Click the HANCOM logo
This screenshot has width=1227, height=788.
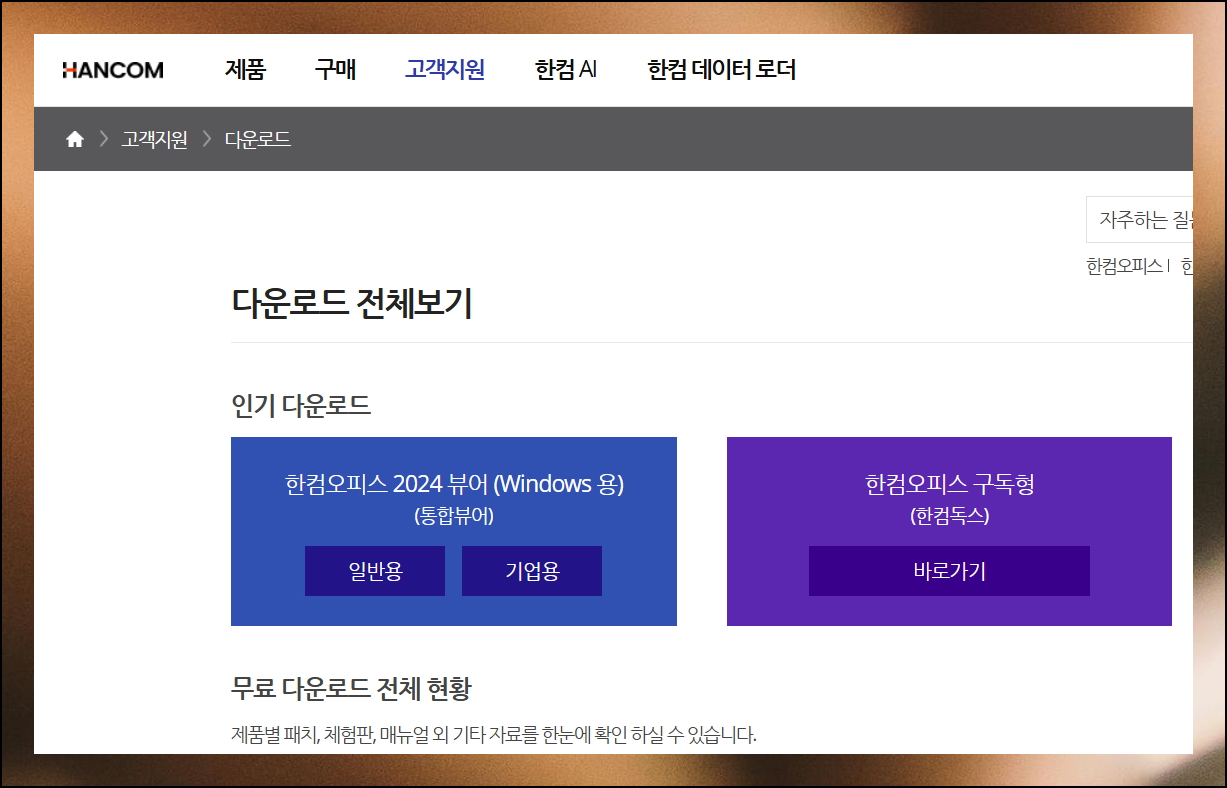113,70
